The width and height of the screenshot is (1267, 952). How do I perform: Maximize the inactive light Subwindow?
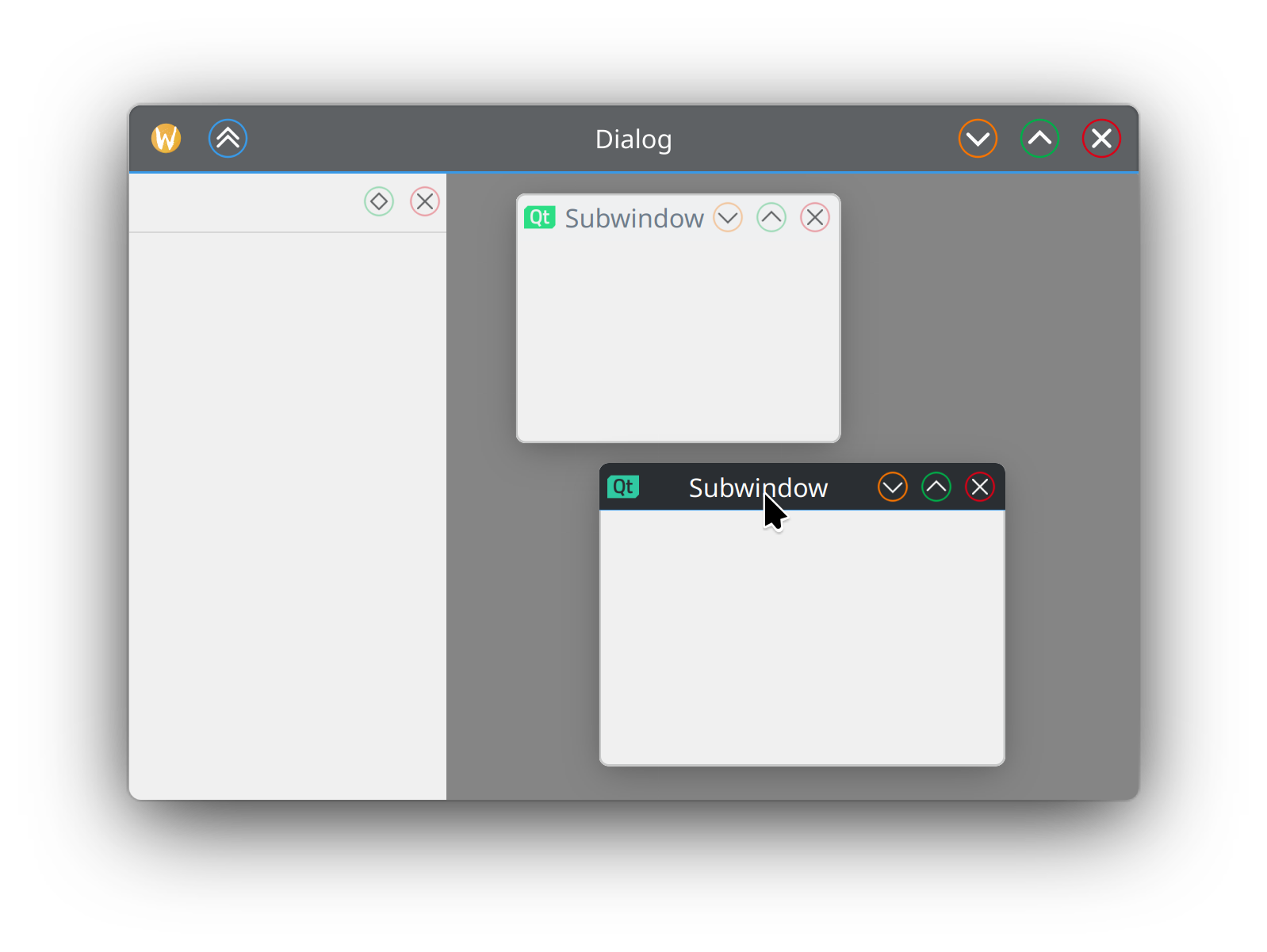(x=771, y=217)
